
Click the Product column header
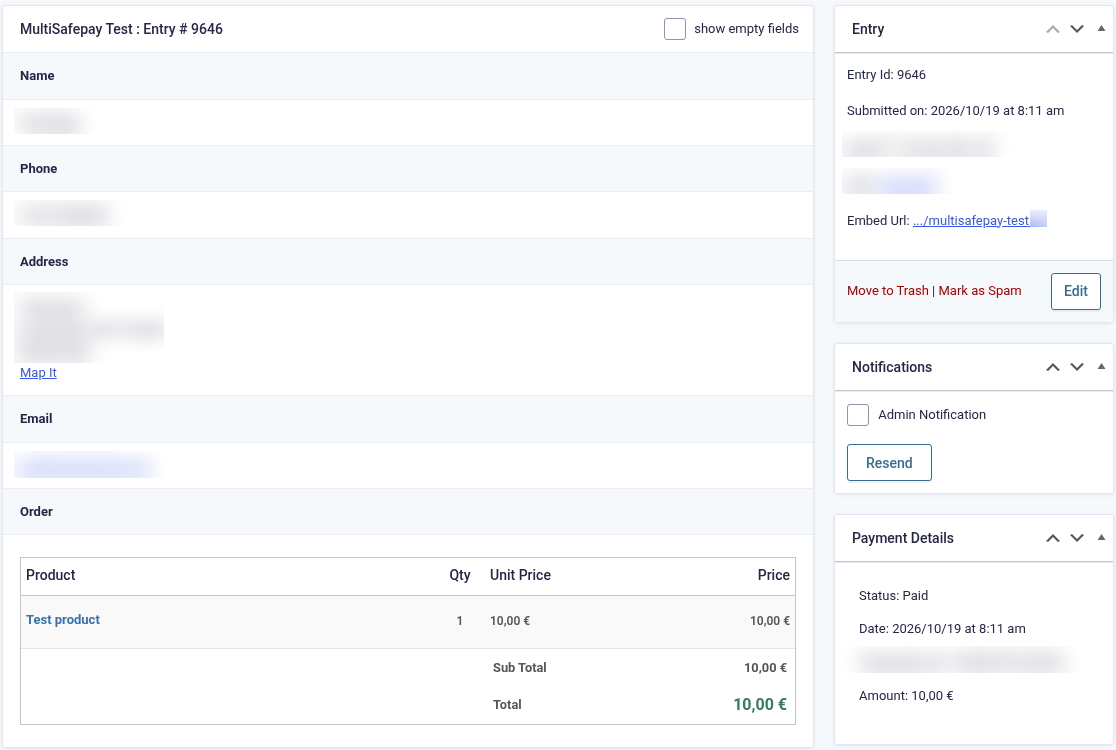click(51, 575)
